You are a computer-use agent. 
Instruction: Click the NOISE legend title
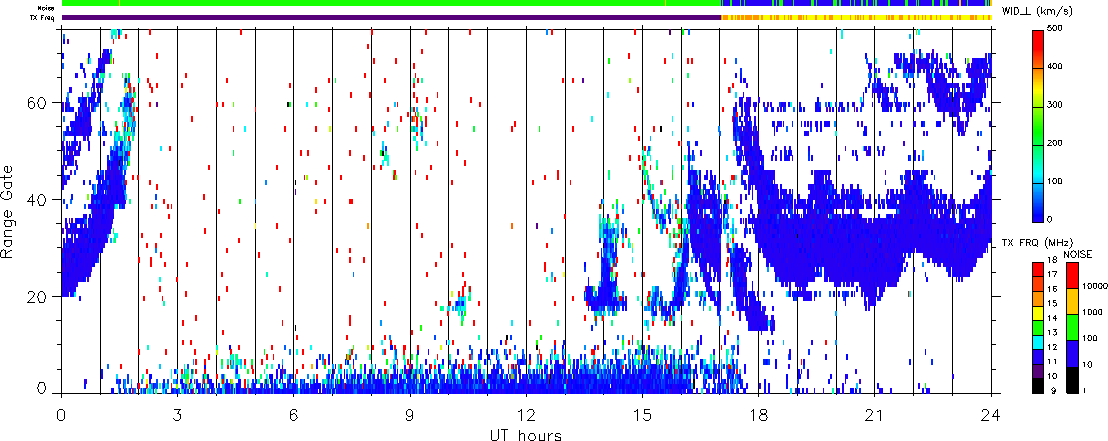coord(1078,254)
